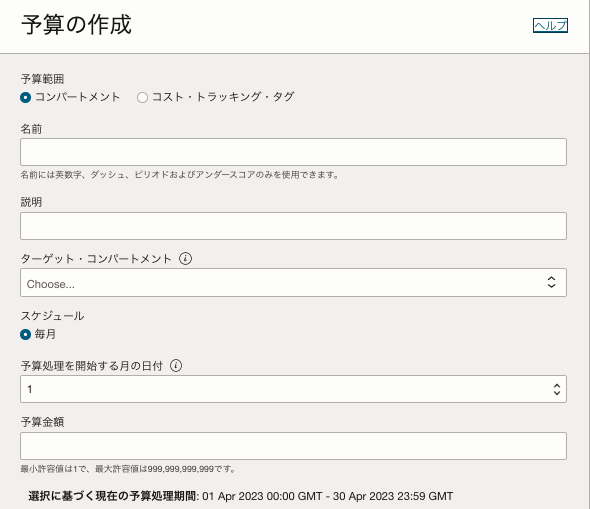590x509 pixels.
Task: Open the ヘルプ help link
Action: coord(550,26)
